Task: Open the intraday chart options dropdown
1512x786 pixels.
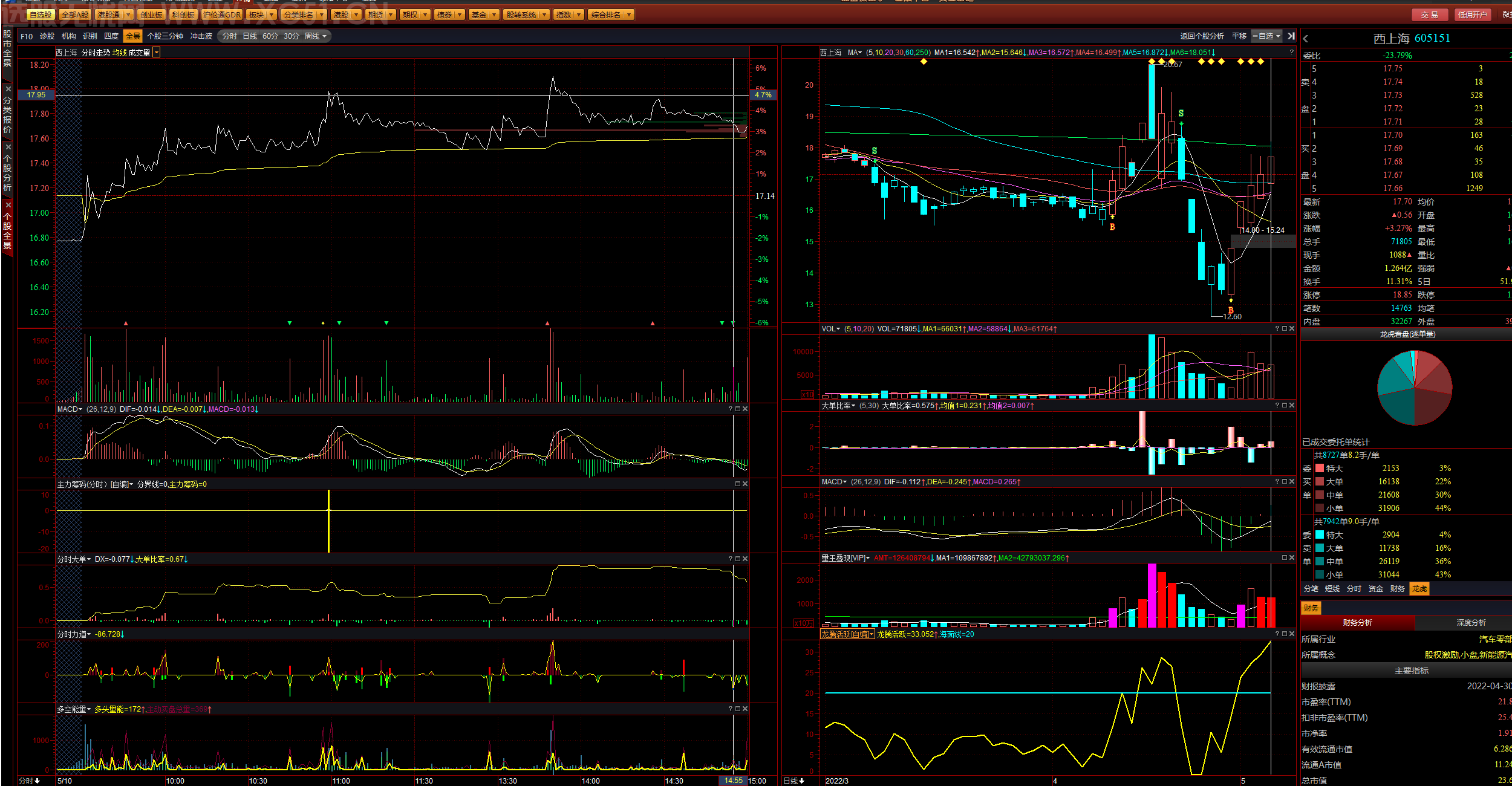Action: pyautogui.click(x=157, y=53)
